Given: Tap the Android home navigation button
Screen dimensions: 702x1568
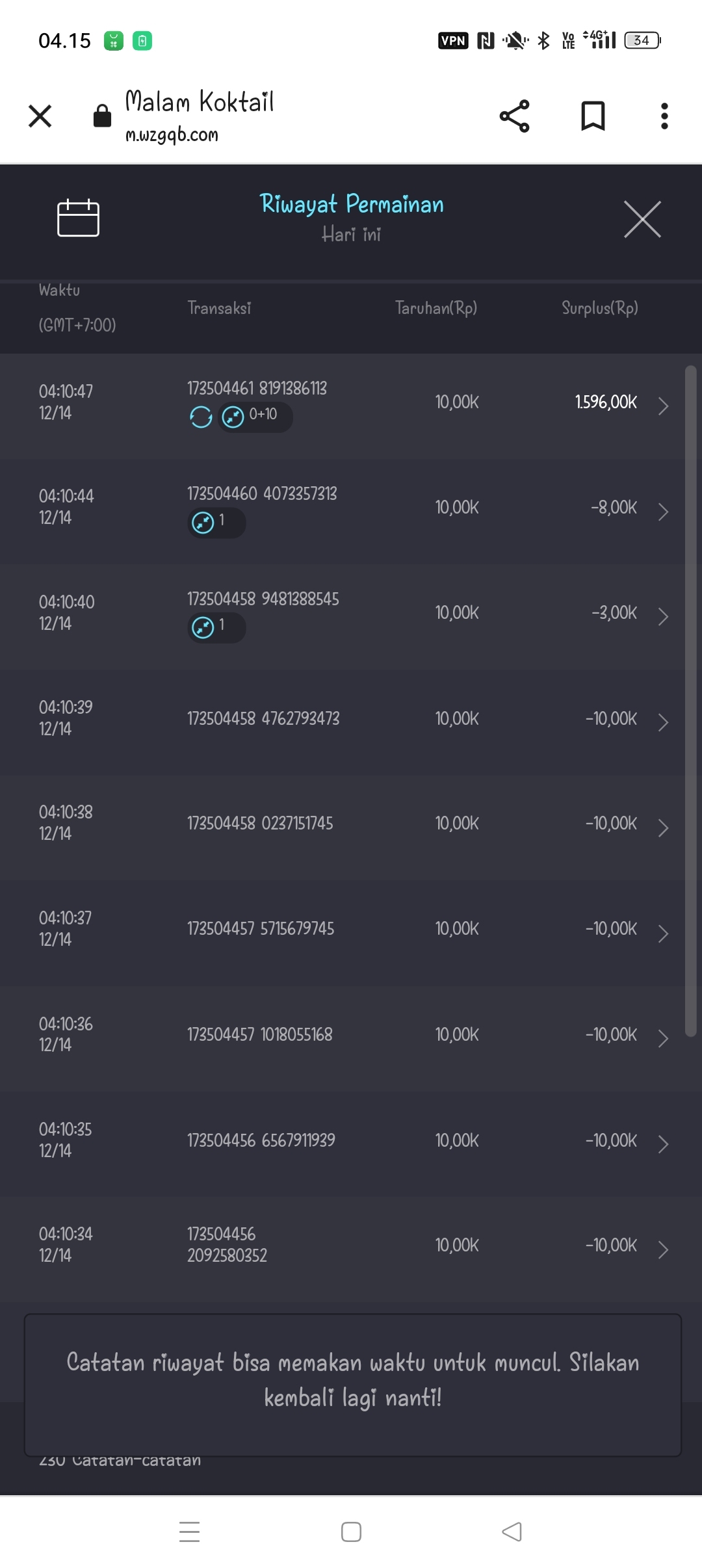Looking at the screenshot, I should (351, 1532).
